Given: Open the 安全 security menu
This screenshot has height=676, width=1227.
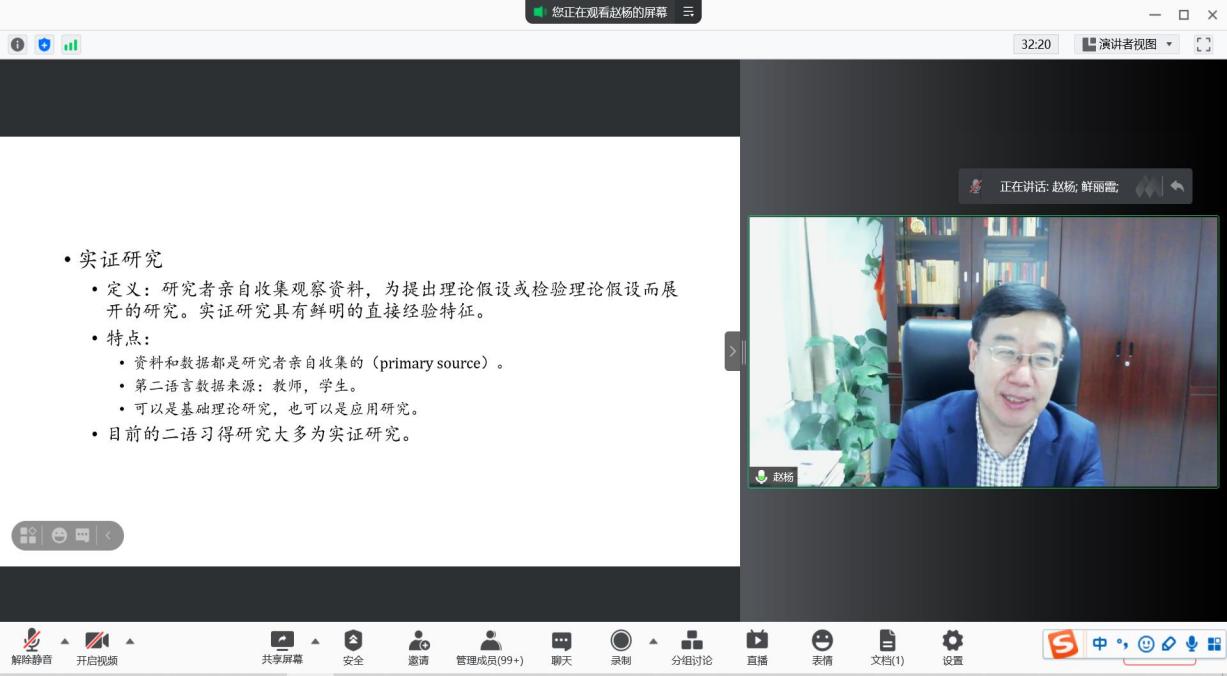Looking at the screenshot, I should click(353, 647).
